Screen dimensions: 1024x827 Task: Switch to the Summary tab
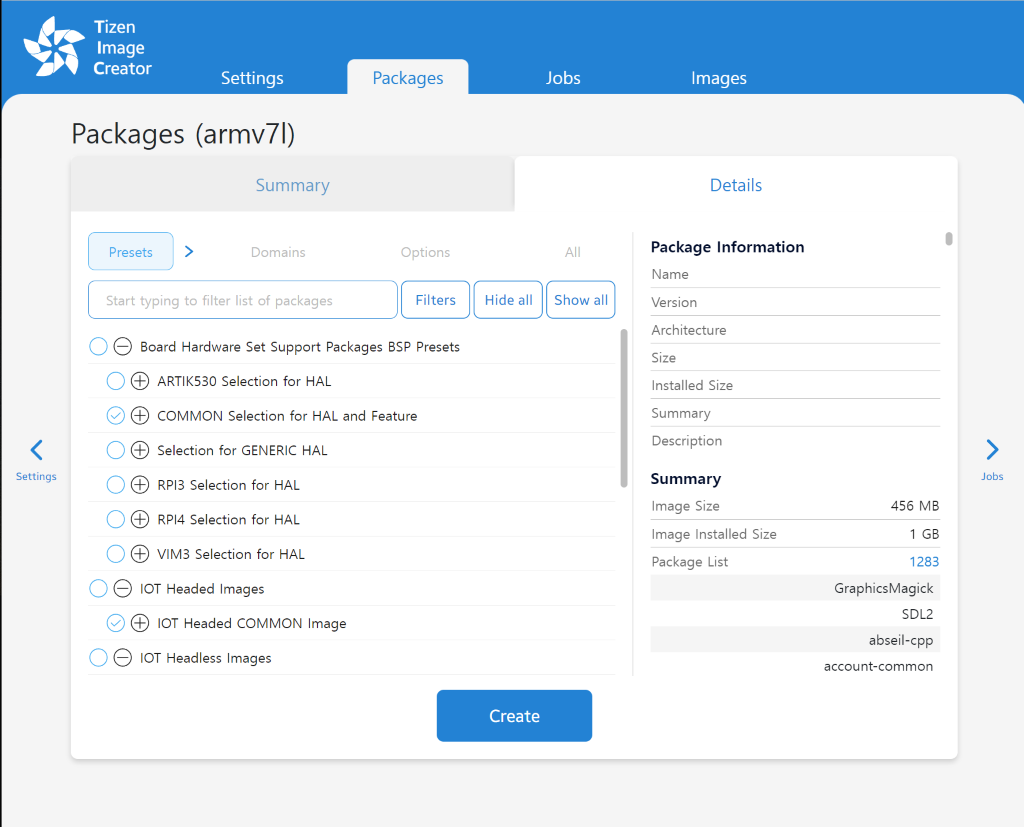click(x=292, y=185)
